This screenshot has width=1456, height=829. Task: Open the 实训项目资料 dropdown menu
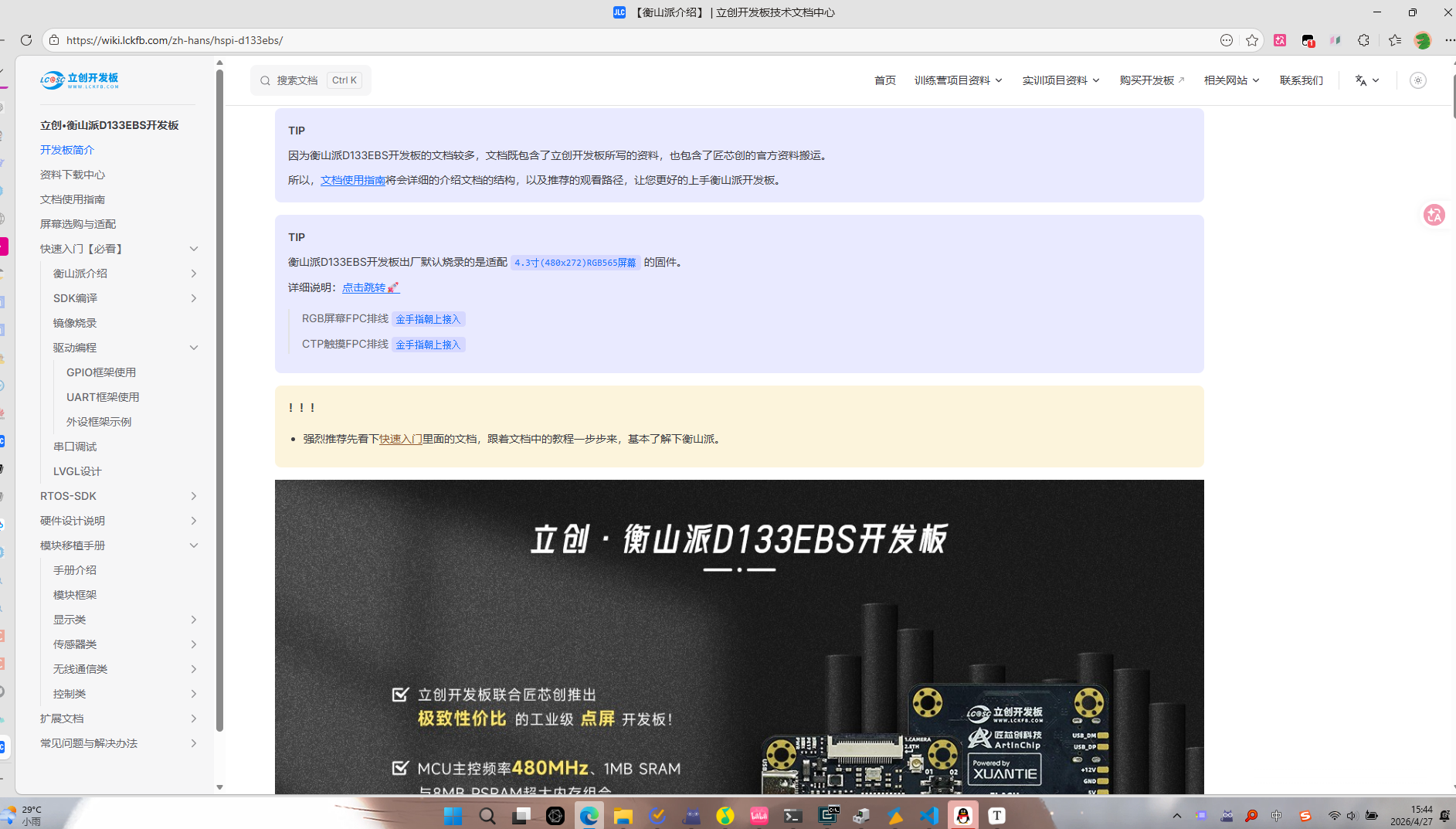(1061, 80)
